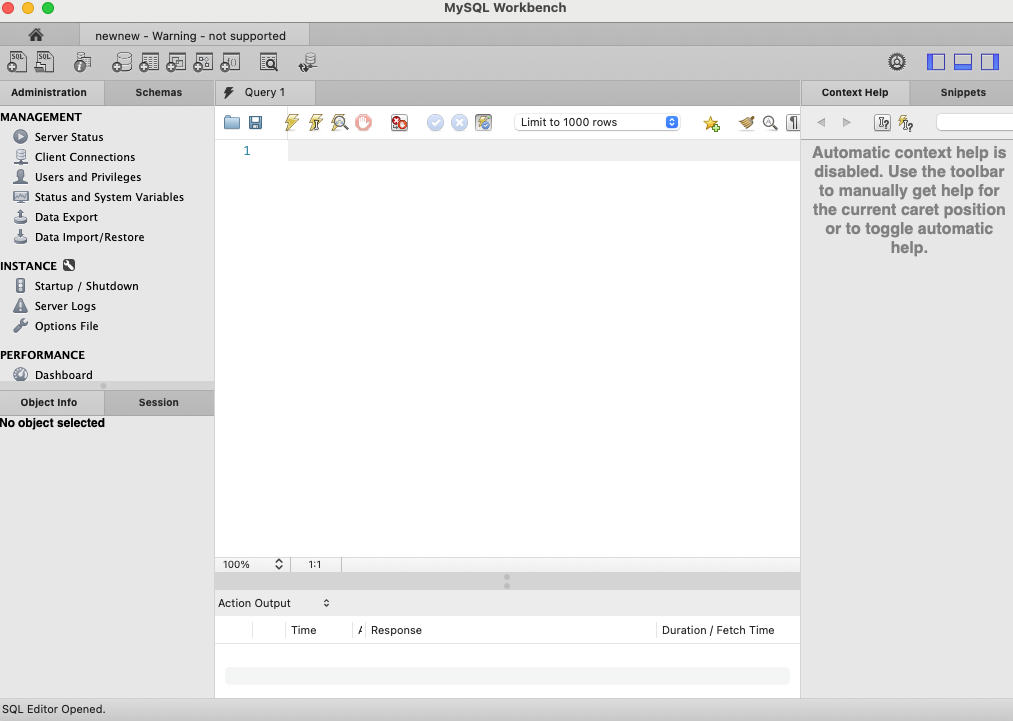The width and height of the screenshot is (1013, 721).
Task: Toggle automatic context help icon
Action: [906, 122]
